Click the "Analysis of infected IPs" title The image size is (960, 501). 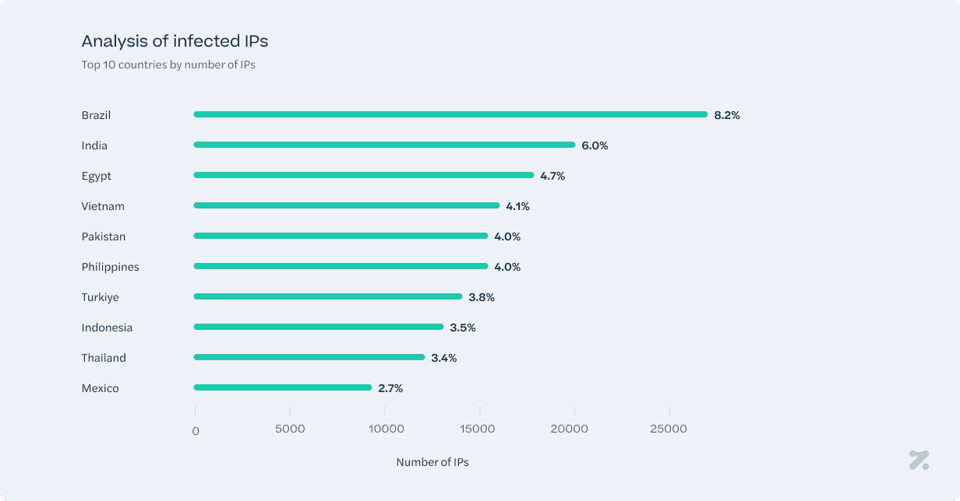coord(174,41)
